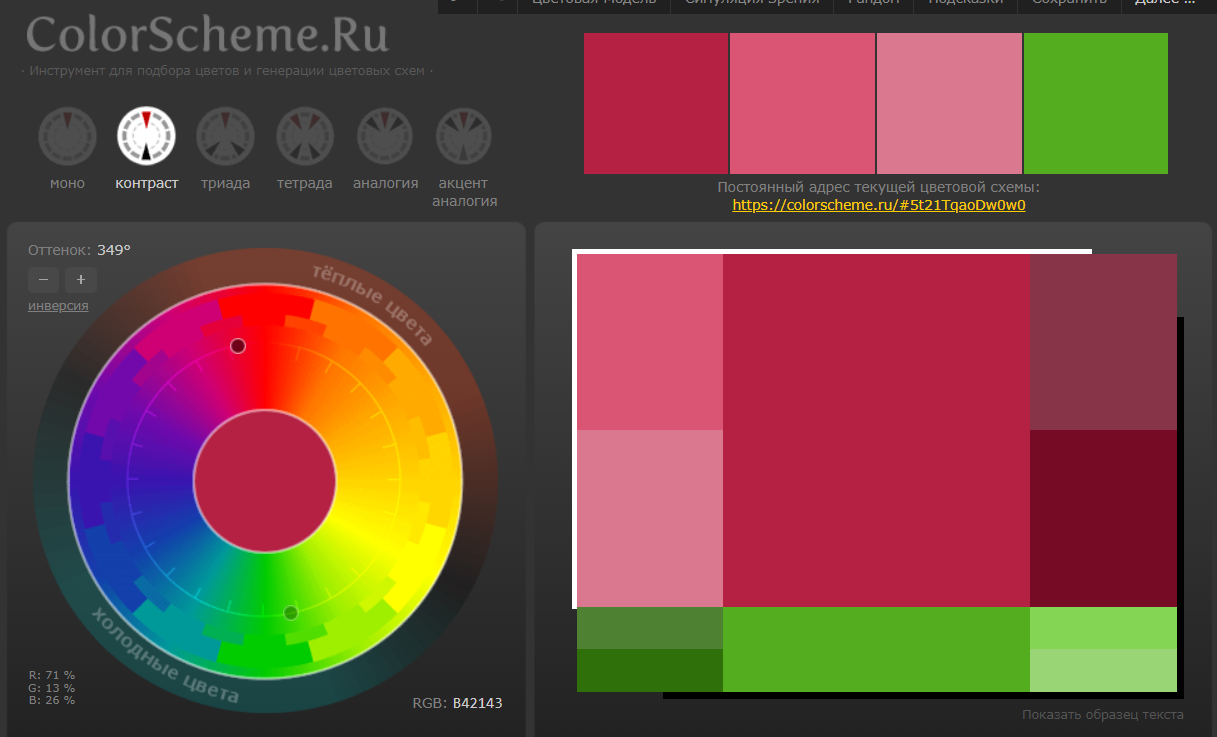Switch to the аналогия scheme icon

click(x=385, y=136)
